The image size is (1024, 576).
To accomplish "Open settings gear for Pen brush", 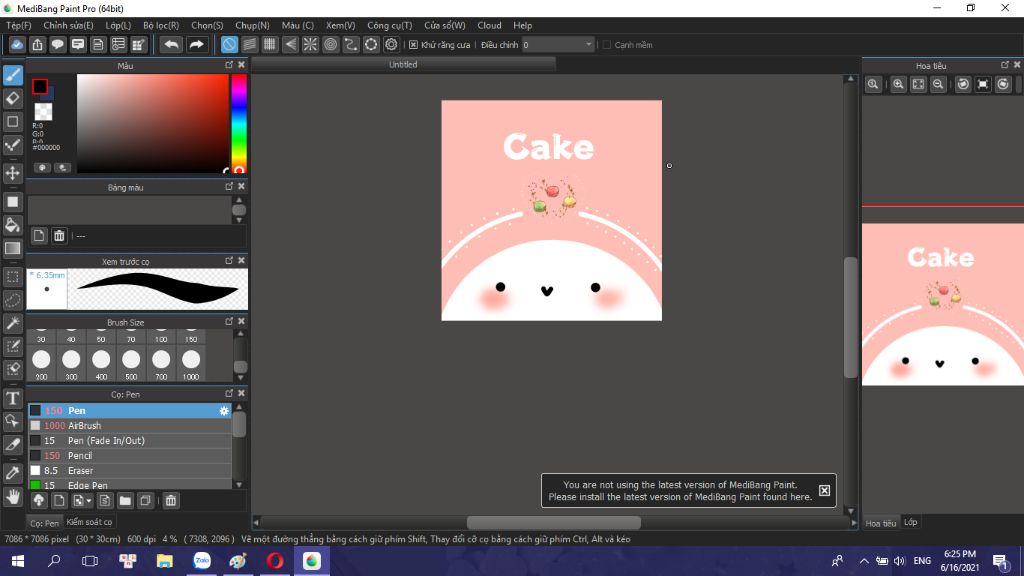I will pos(224,411).
